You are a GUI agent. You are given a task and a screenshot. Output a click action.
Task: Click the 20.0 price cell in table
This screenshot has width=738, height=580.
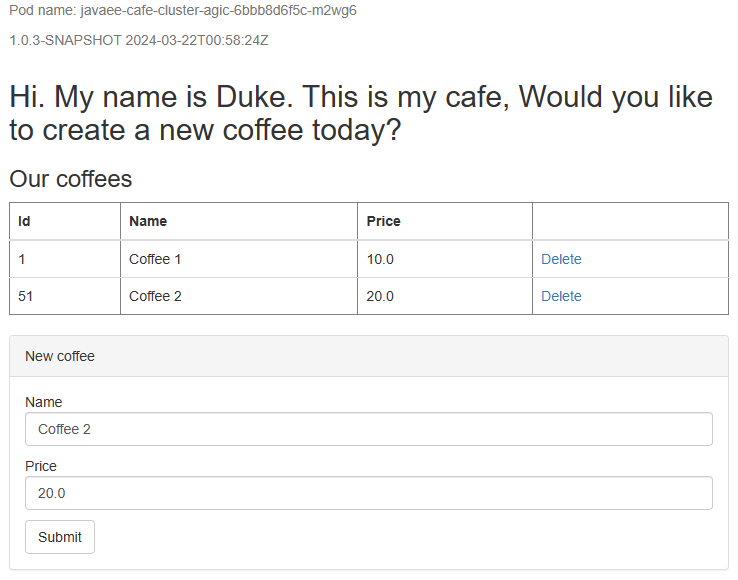[380, 296]
